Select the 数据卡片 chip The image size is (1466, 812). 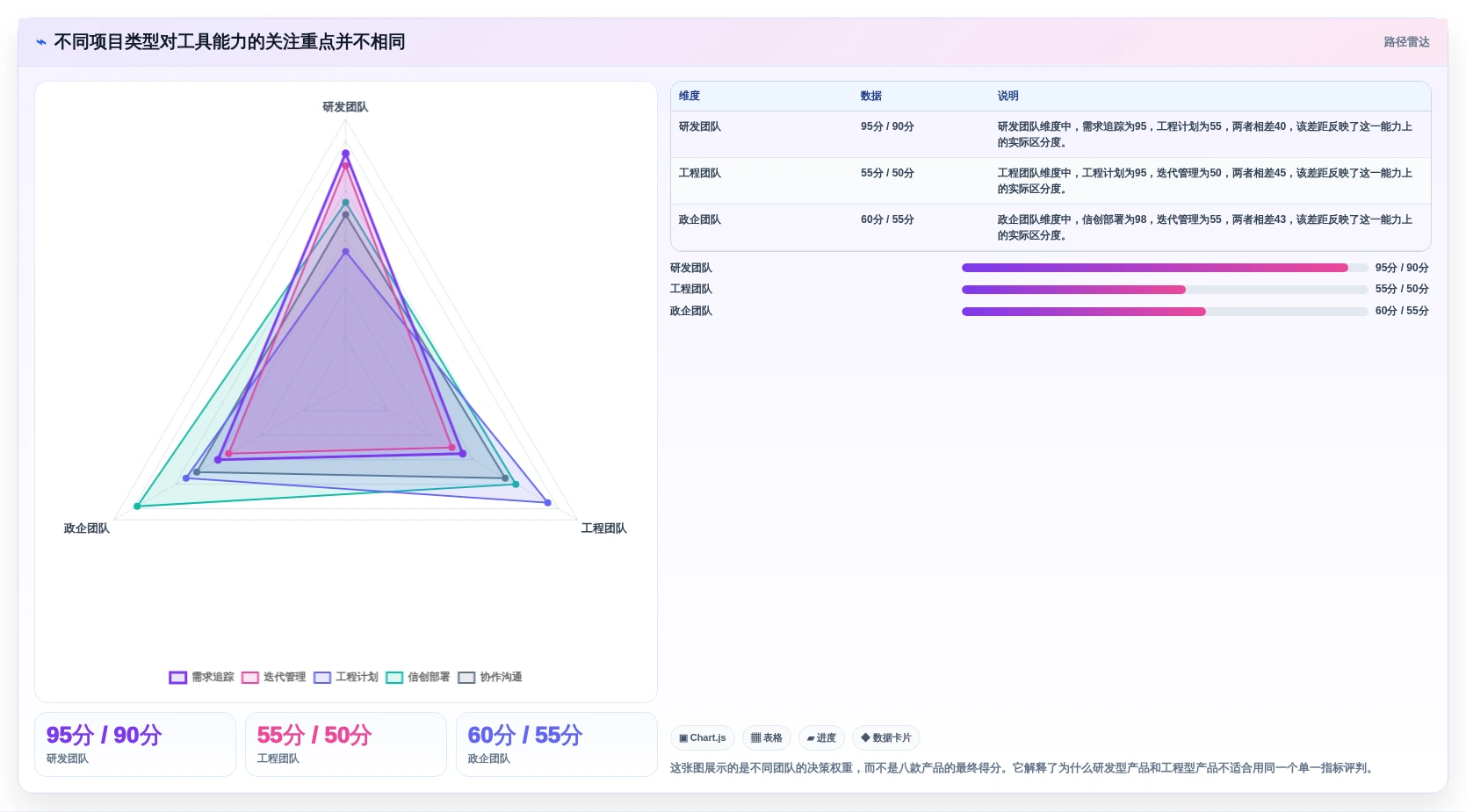click(886, 737)
